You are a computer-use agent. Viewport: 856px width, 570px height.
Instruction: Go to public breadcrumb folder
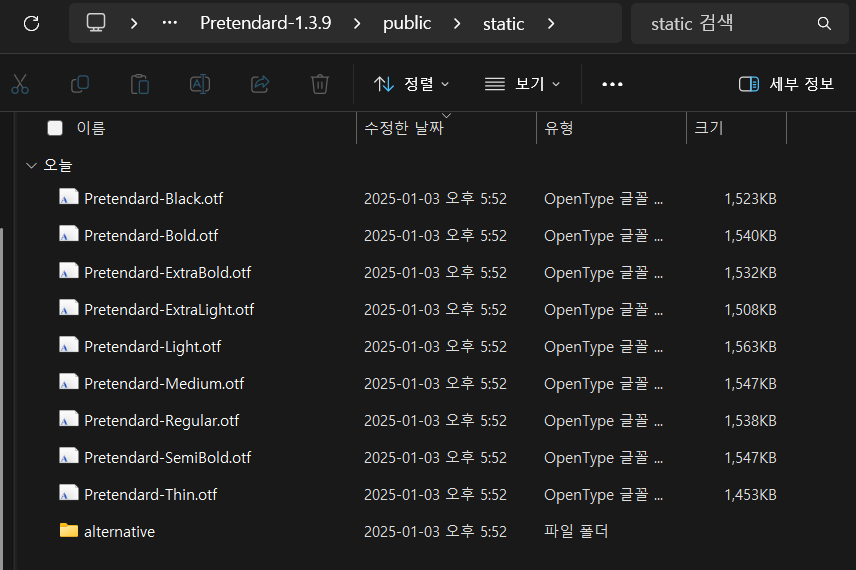coord(407,23)
